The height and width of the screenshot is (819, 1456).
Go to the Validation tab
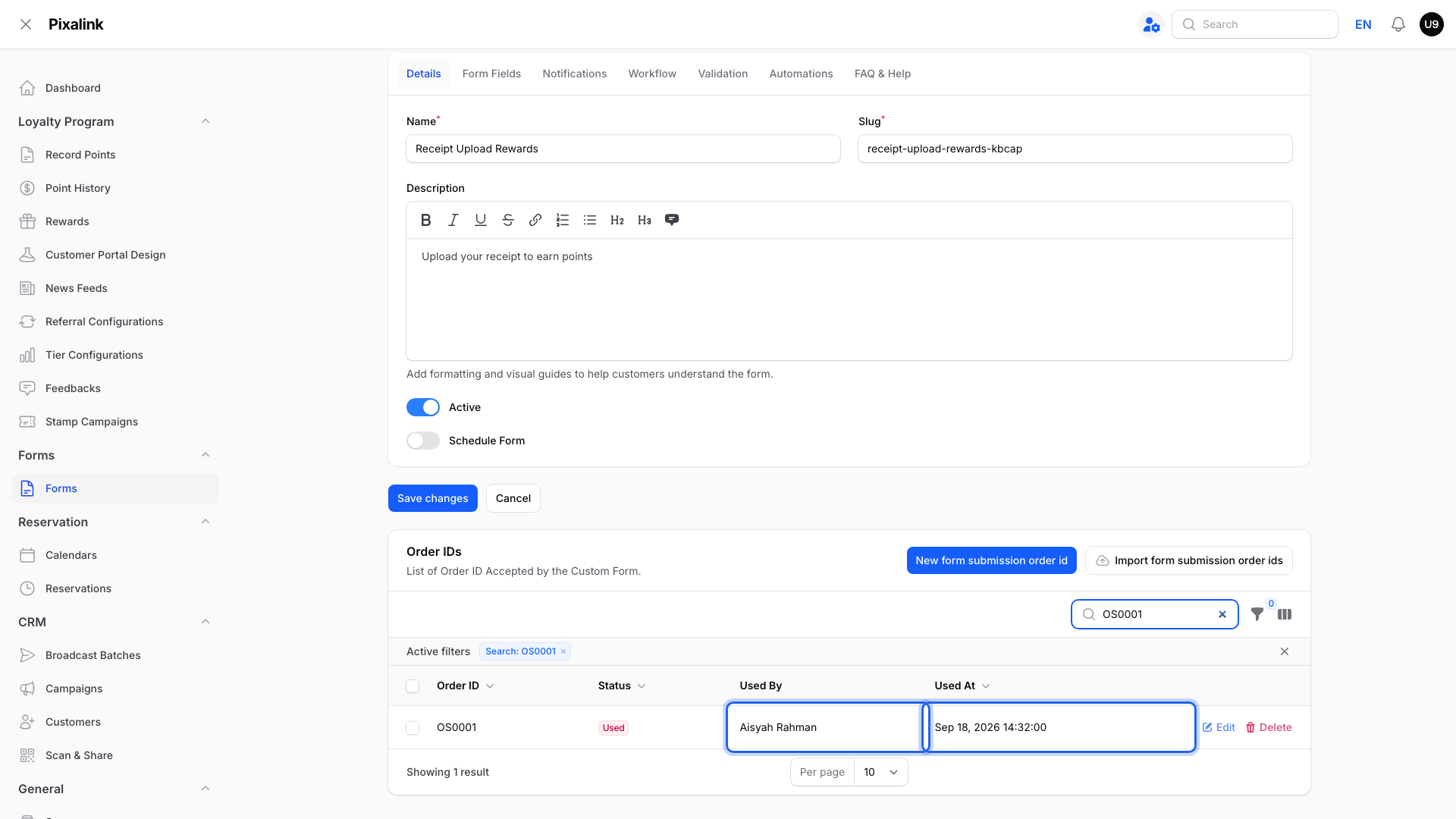pyautogui.click(x=723, y=74)
